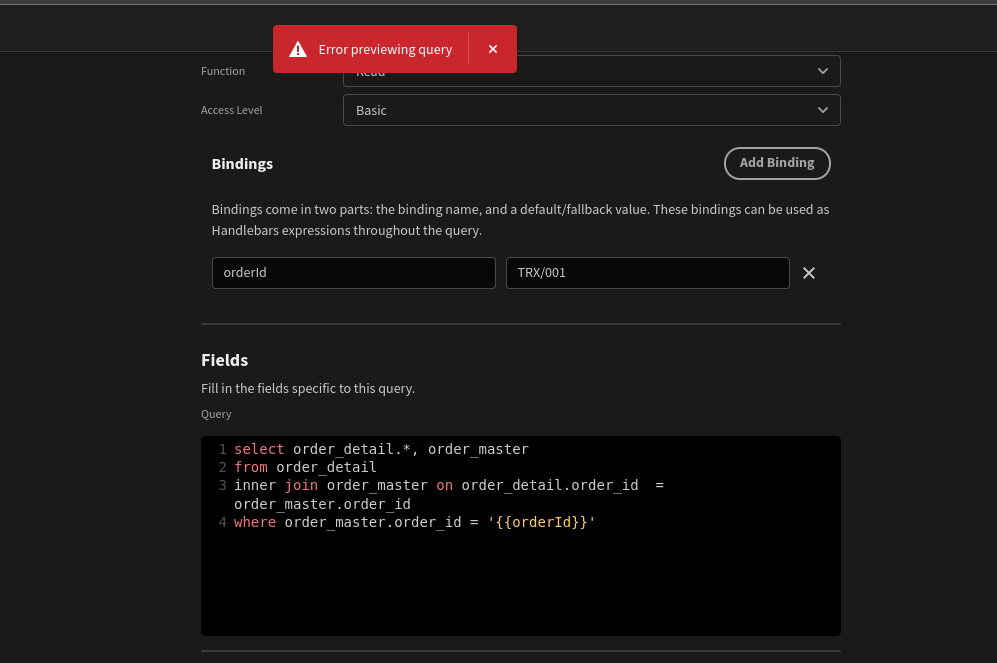Click the Fields section heading
This screenshot has width=997, height=663.
tap(224, 360)
